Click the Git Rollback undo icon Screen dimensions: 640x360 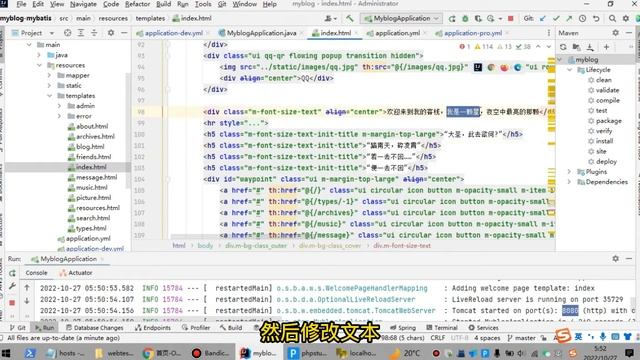[596, 18]
